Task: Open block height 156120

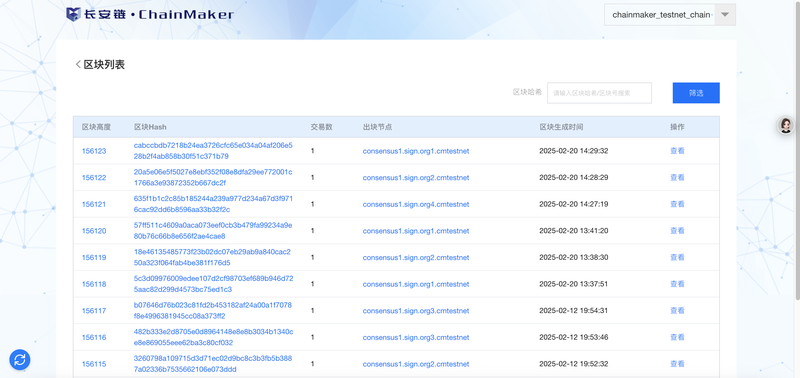Action: tap(94, 231)
